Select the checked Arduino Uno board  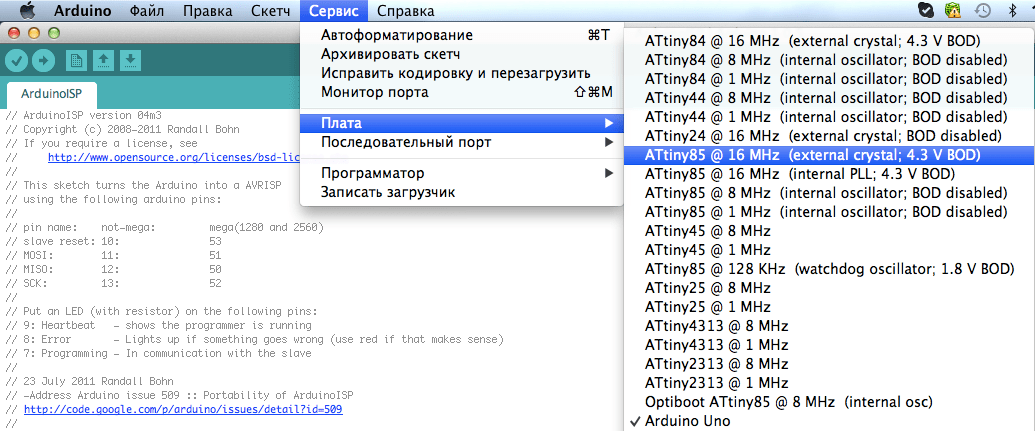[x=687, y=421]
